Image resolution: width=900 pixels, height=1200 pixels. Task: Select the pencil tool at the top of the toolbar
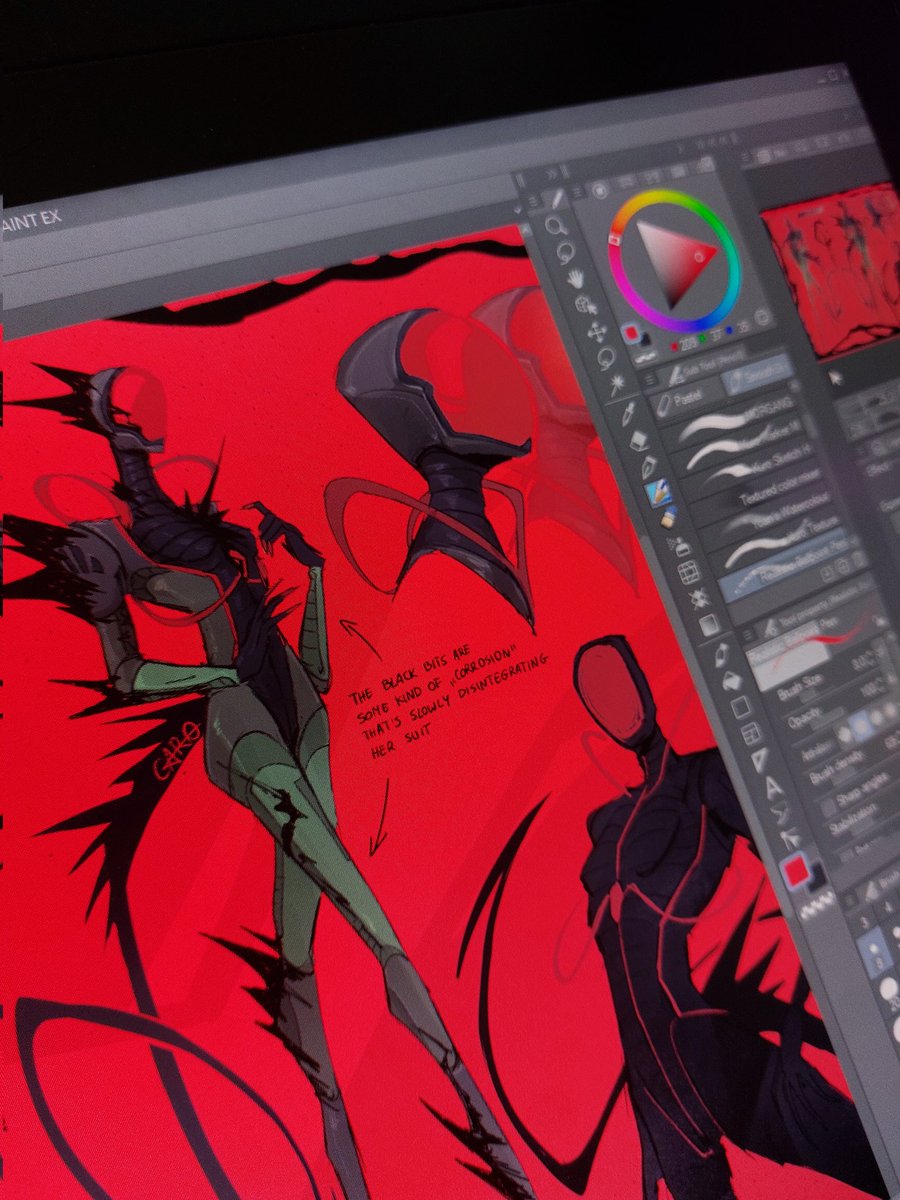pos(558,198)
